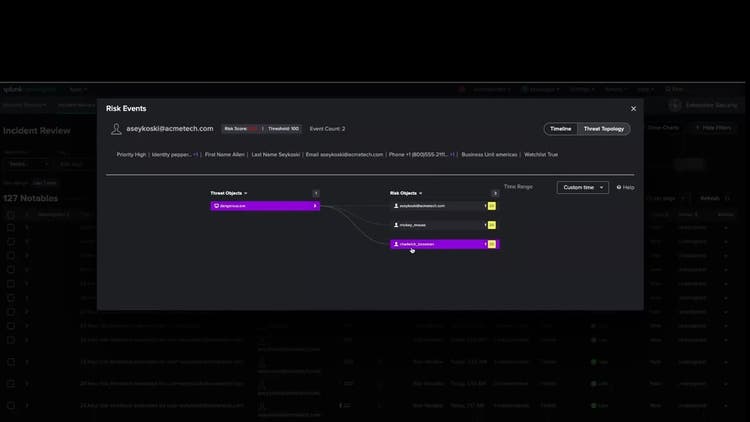This screenshot has width=750, height=422.
Task: Click the yellow score badge on mickey_mouse
Action: tap(492, 225)
